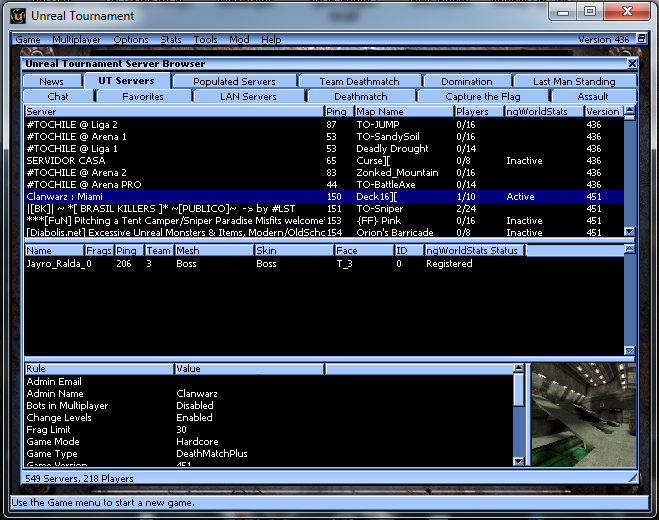Switch to the Assault tab
659x520 pixels.
[x=593, y=96]
